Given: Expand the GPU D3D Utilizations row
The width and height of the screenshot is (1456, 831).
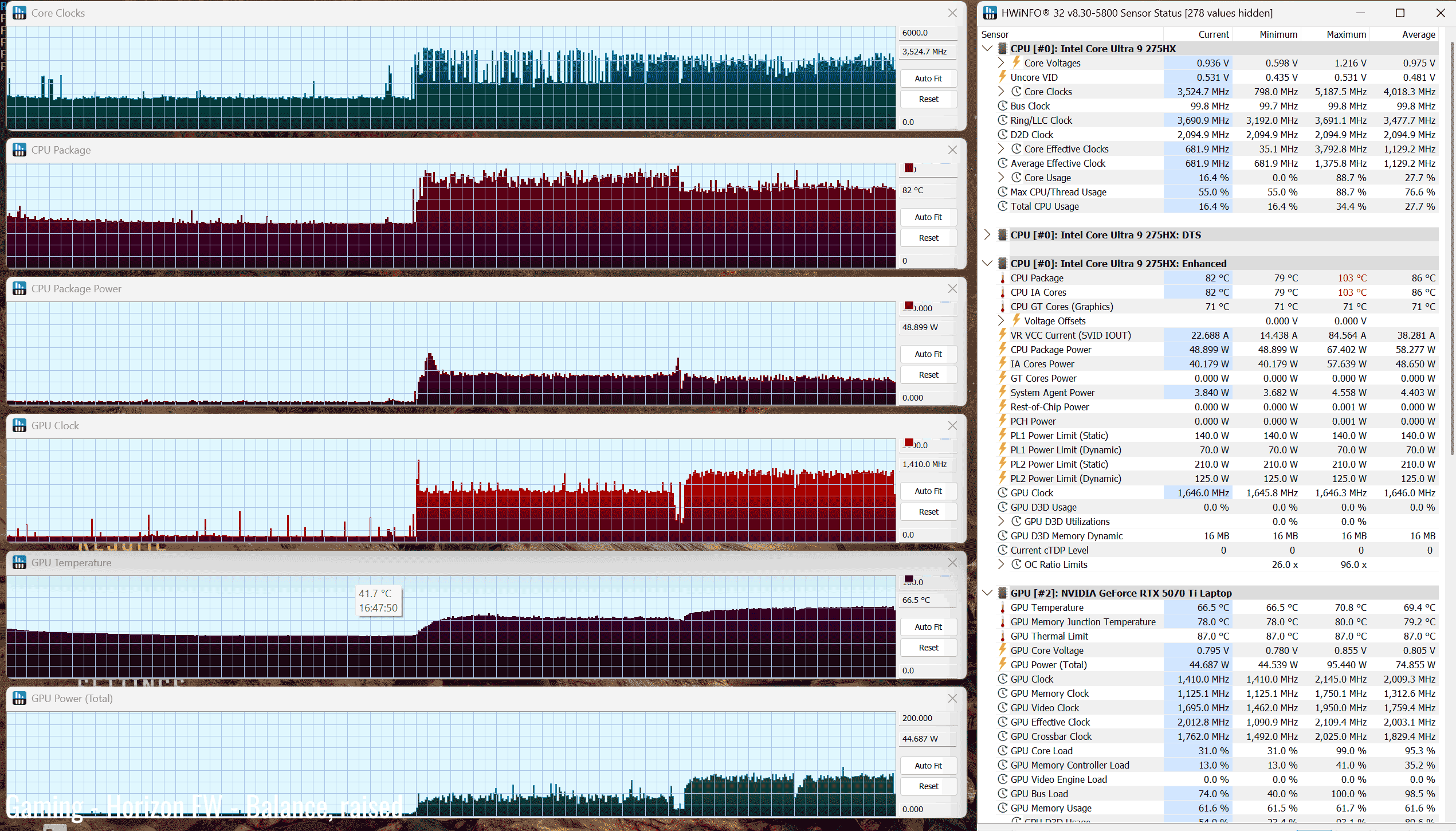Looking at the screenshot, I should [x=1001, y=522].
